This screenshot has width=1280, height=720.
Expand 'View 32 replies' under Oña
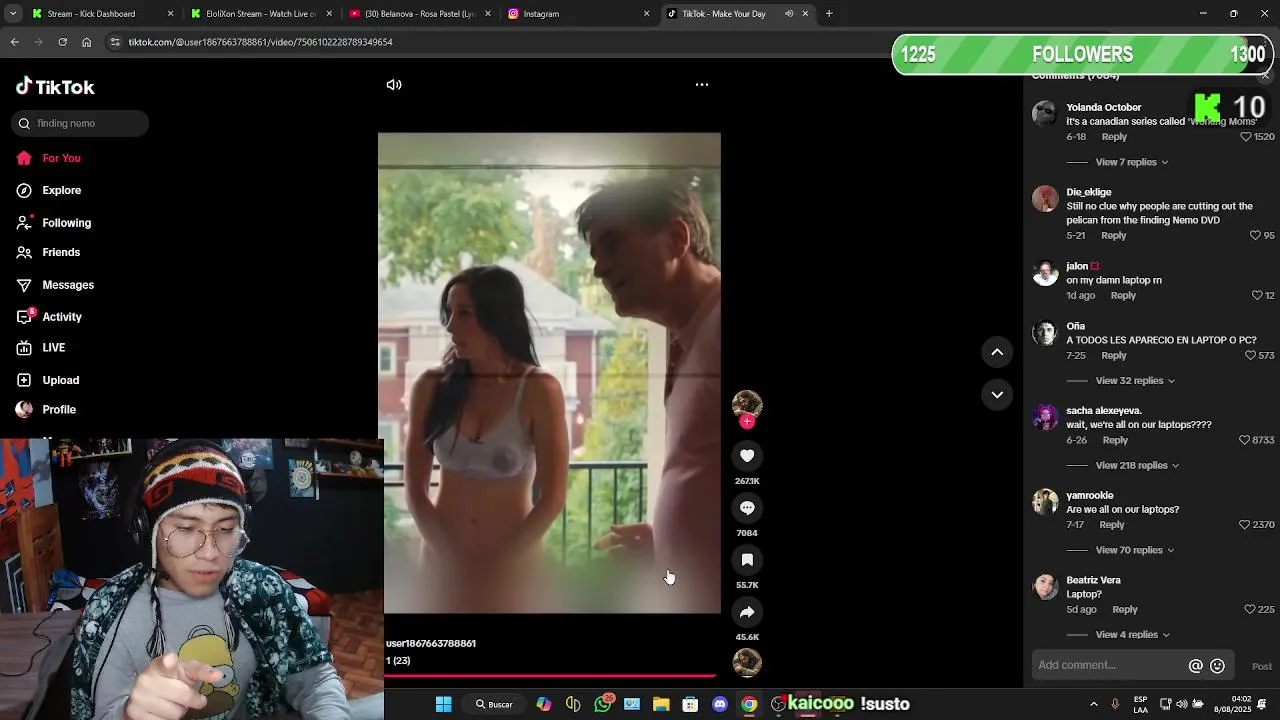coord(1135,381)
